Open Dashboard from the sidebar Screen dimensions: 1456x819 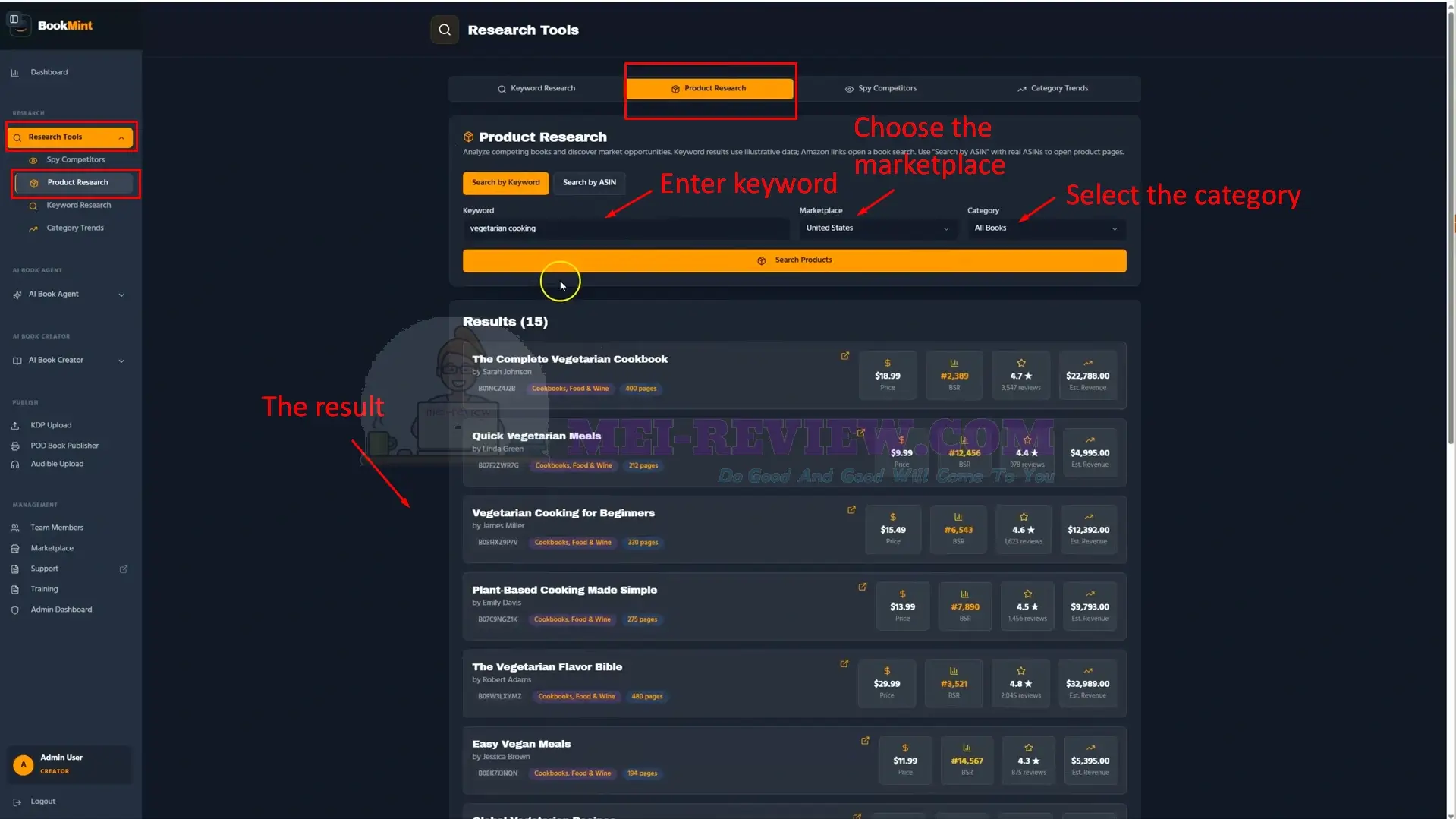pyautogui.click(x=49, y=72)
